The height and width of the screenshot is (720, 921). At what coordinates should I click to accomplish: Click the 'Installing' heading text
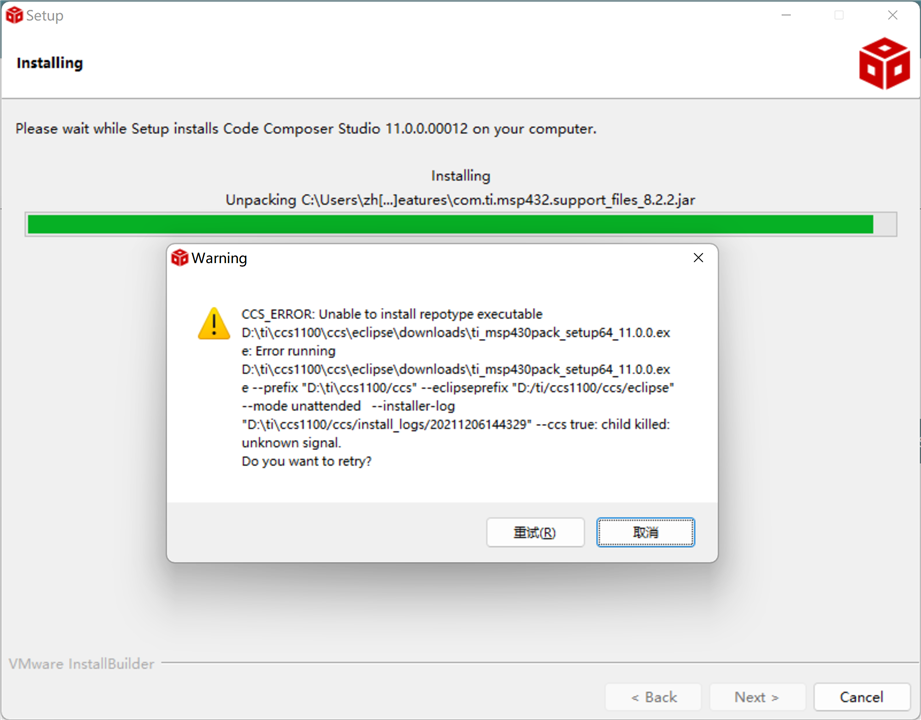tap(50, 63)
